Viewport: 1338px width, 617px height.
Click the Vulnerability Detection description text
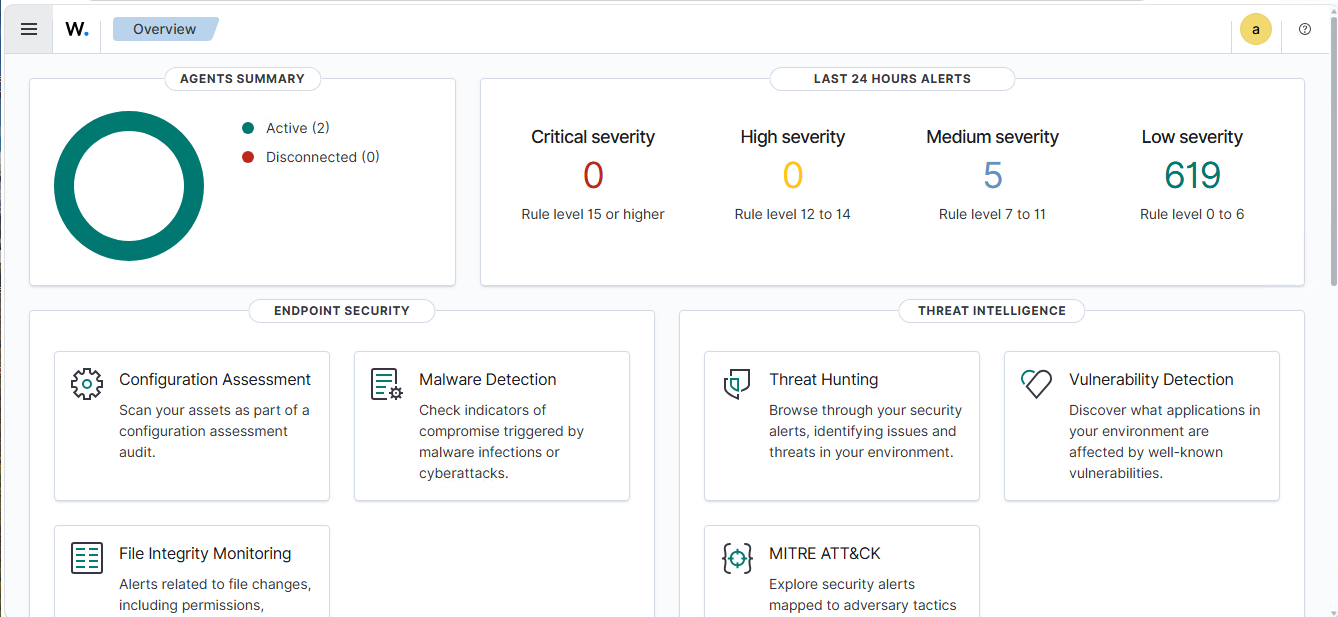[1164, 442]
